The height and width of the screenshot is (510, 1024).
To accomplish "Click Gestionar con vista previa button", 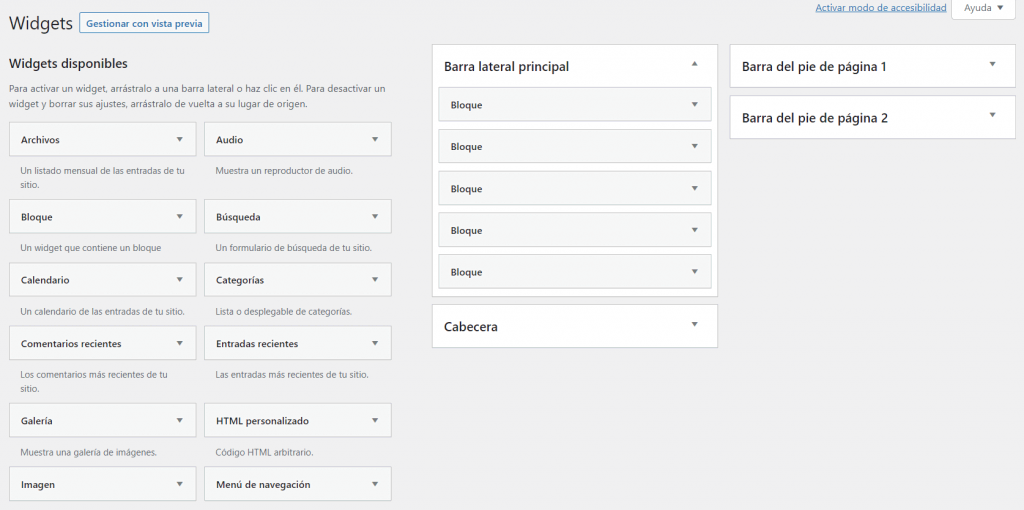I will [144, 23].
